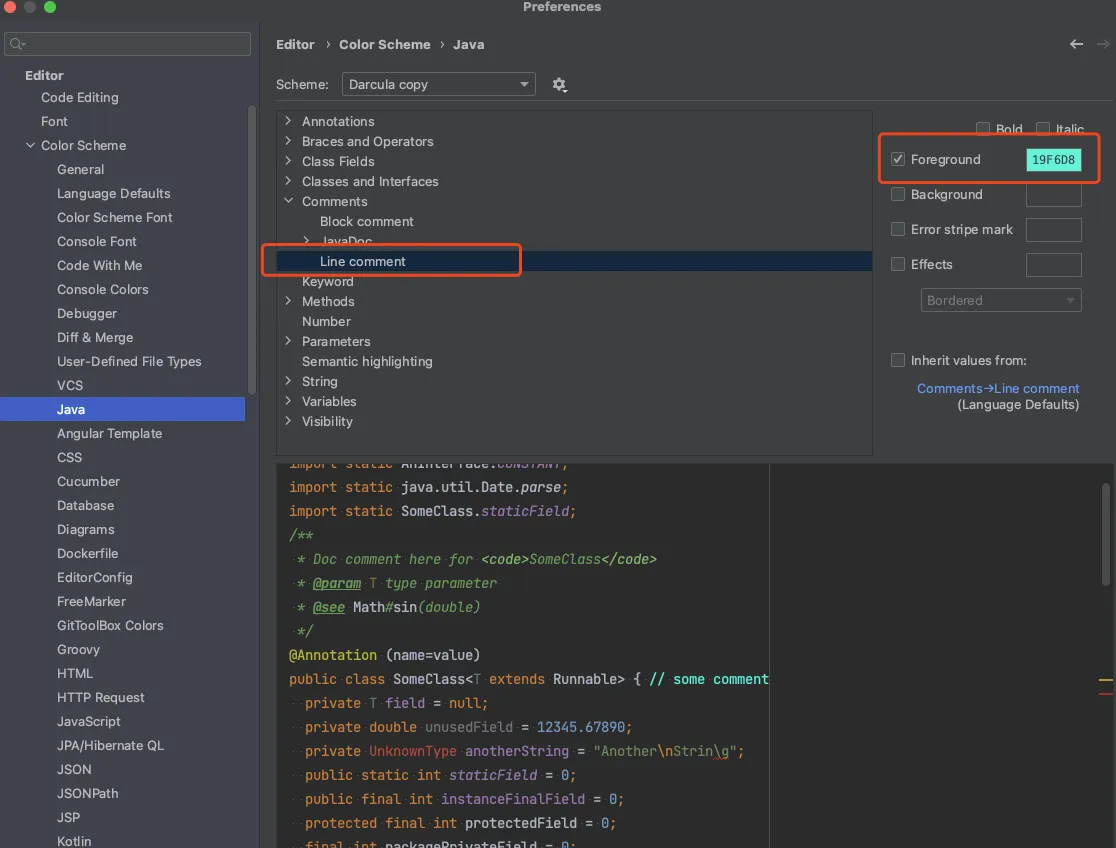Click the forward navigation arrow
This screenshot has height=848, width=1116.
1103,44
